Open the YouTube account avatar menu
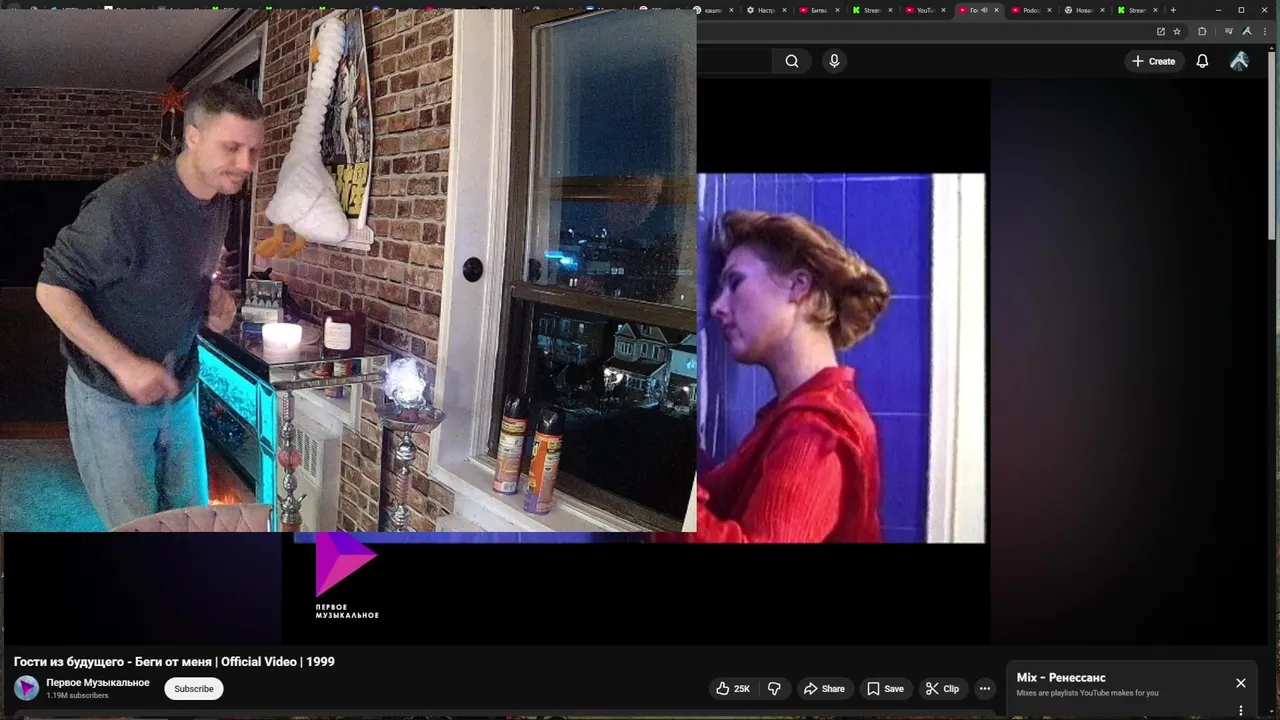The height and width of the screenshot is (720, 1280). [x=1239, y=61]
